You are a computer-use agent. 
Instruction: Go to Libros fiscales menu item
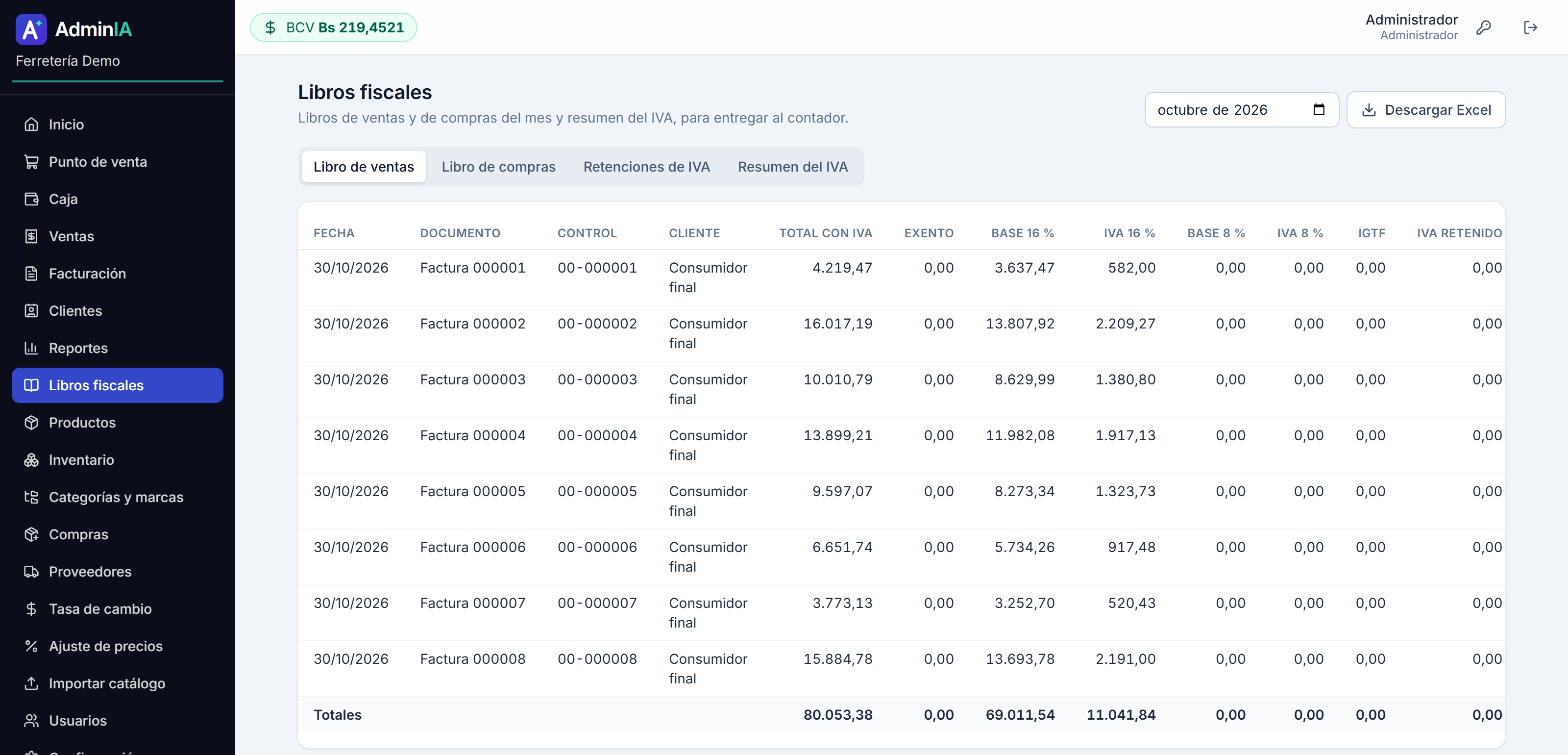(118, 385)
